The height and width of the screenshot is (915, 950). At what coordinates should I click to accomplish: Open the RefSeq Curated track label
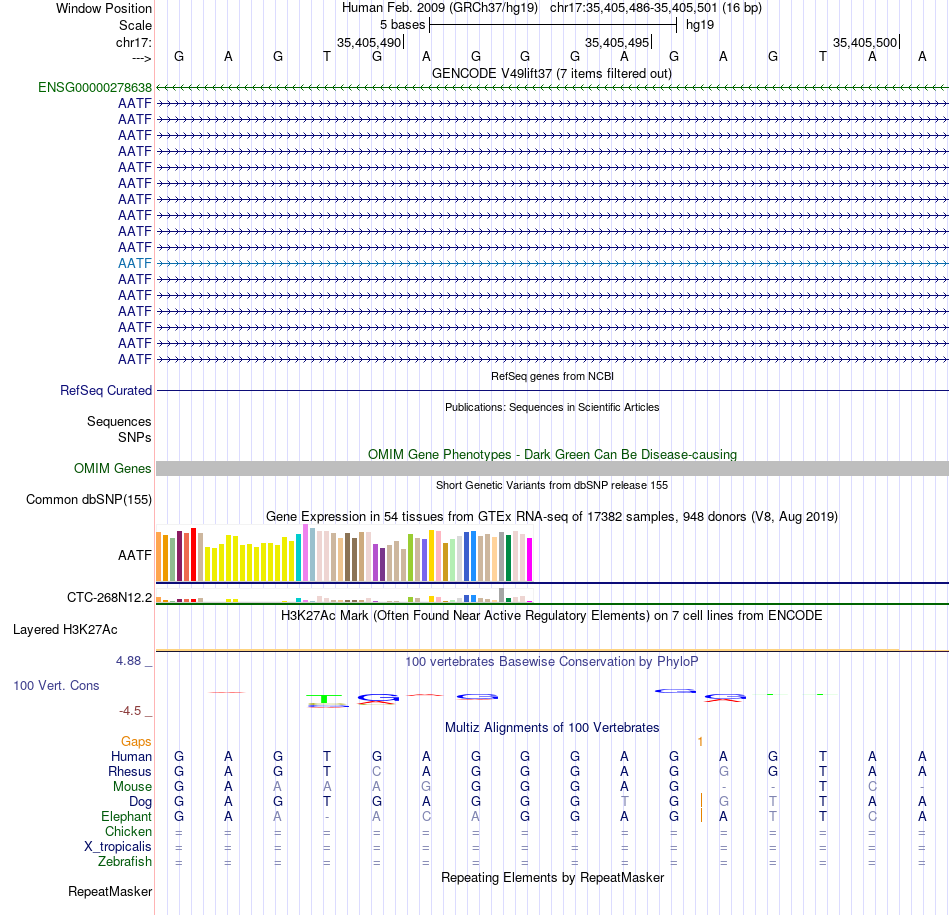(105, 390)
